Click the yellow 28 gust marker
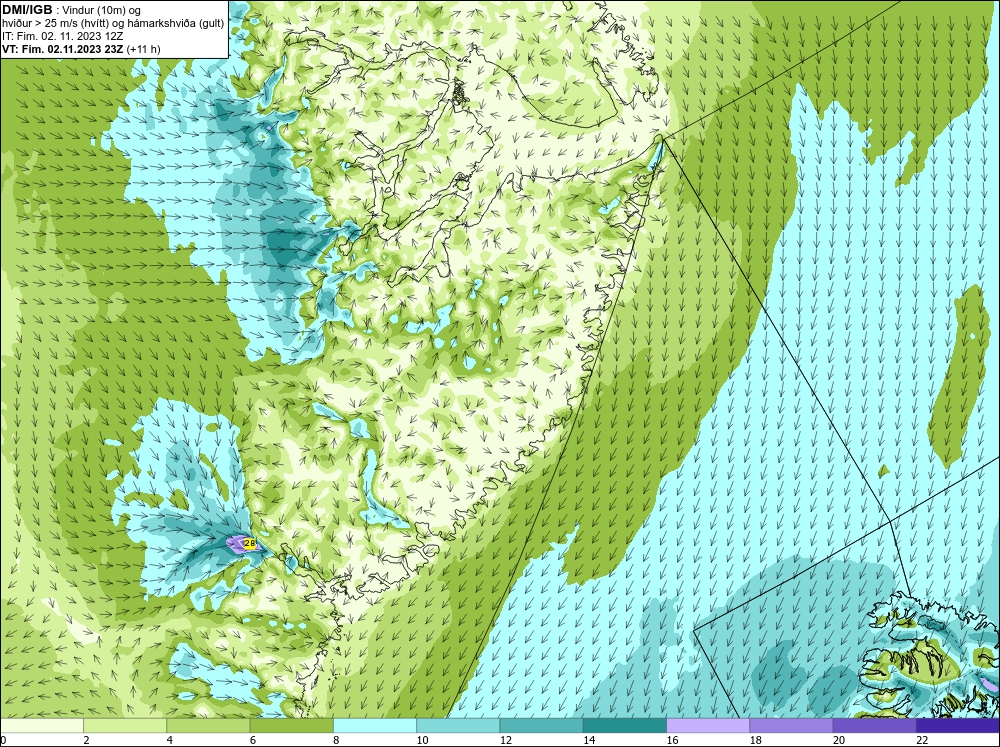 (x=250, y=544)
